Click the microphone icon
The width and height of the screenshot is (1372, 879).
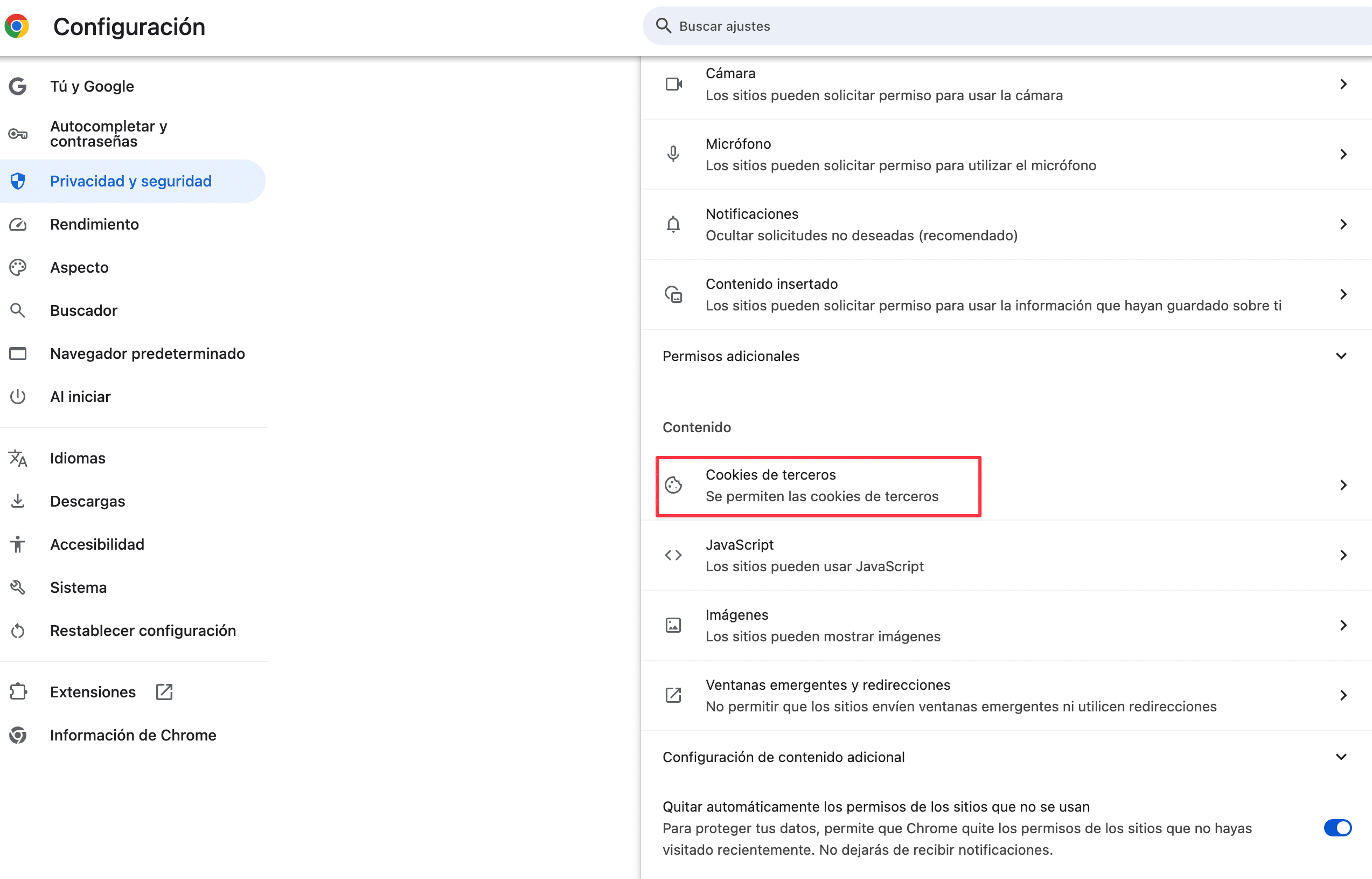coord(674,154)
